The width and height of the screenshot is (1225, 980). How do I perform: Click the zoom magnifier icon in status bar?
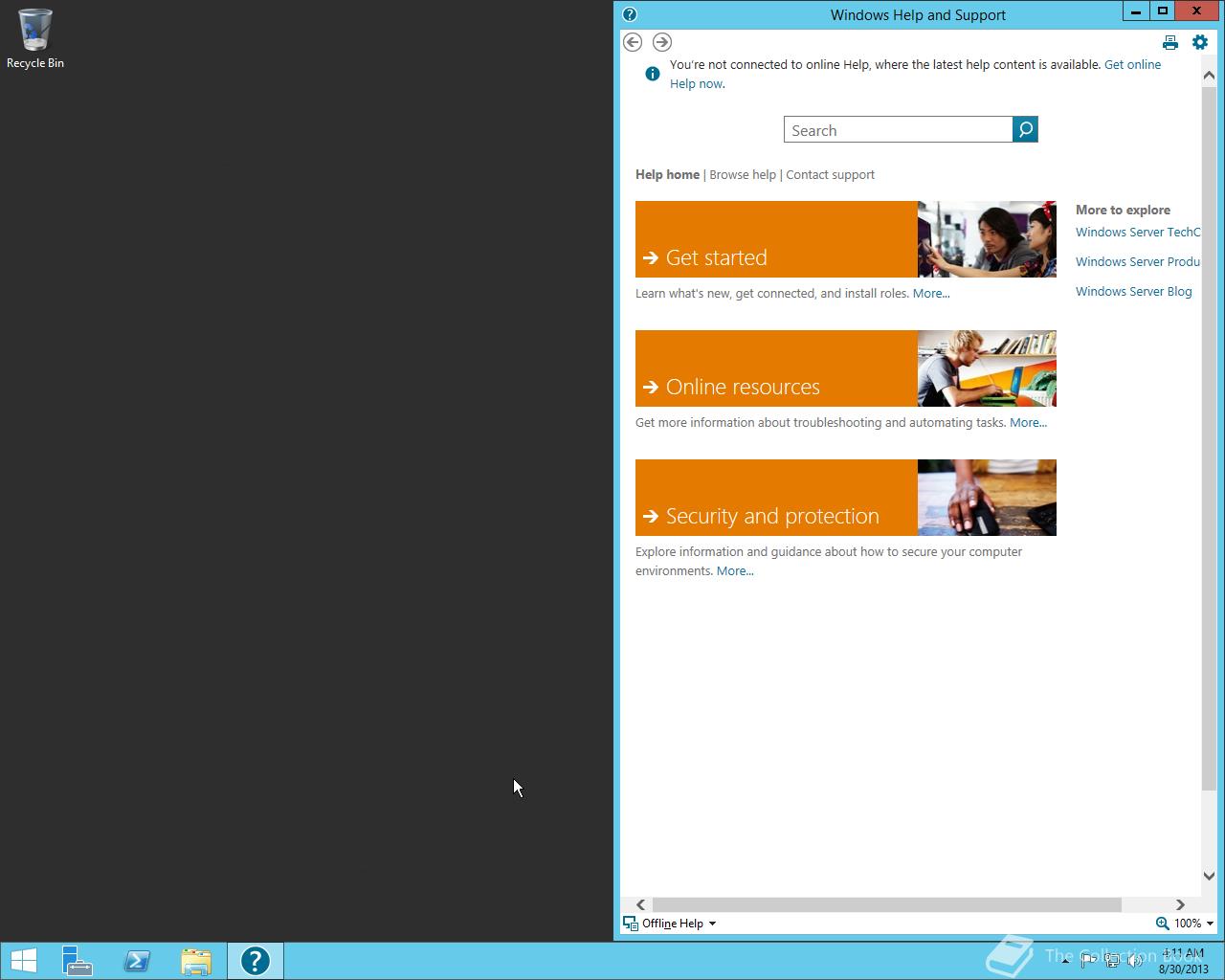(1162, 924)
